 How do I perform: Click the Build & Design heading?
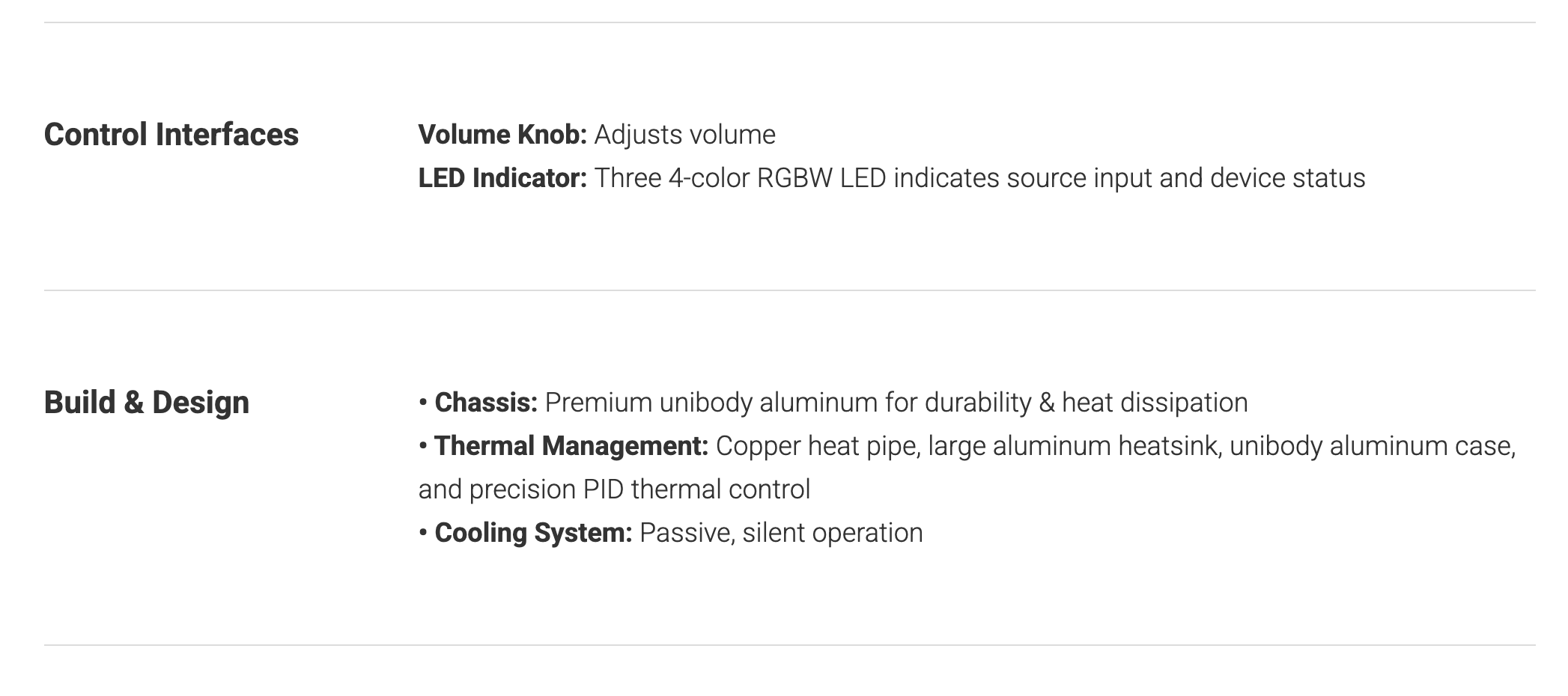[146, 403]
